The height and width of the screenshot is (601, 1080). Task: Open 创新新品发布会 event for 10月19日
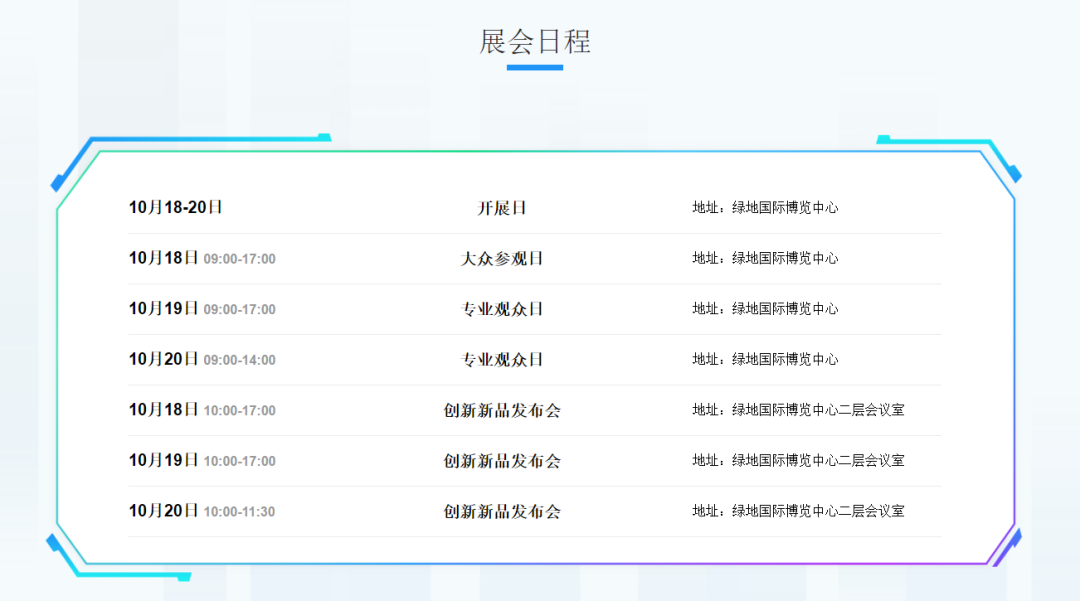pyautogui.click(x=502, y=460)
